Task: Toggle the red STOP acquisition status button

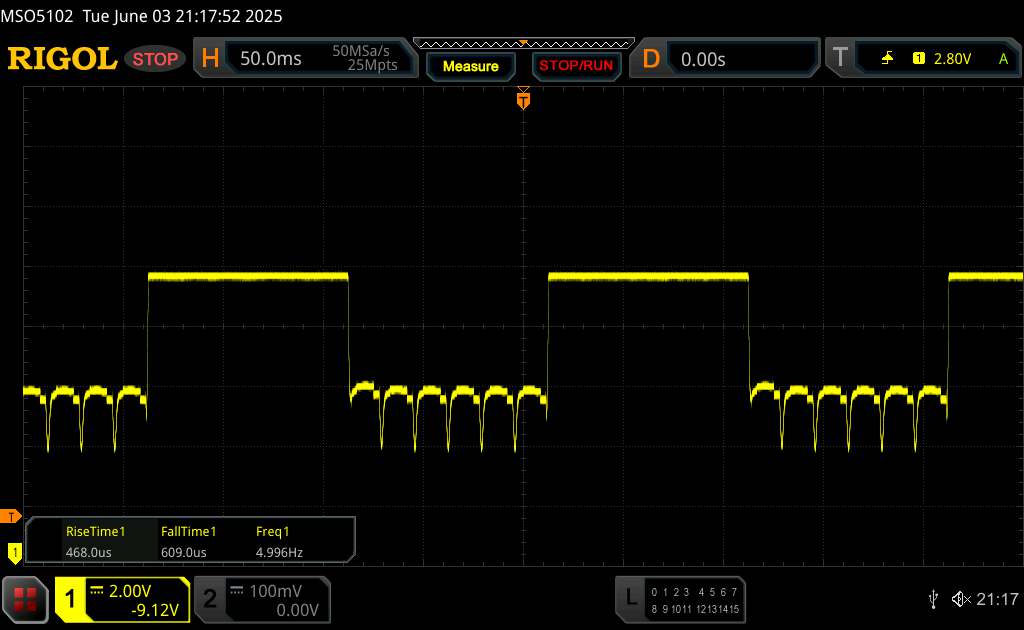Action: pos(155,59)
